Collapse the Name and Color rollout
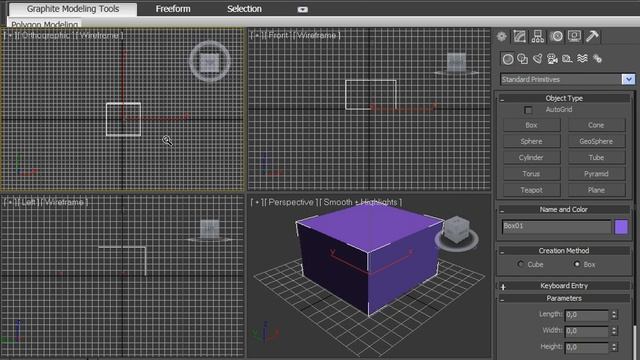Viewport: 640px width, 360px height. (564, 209)
